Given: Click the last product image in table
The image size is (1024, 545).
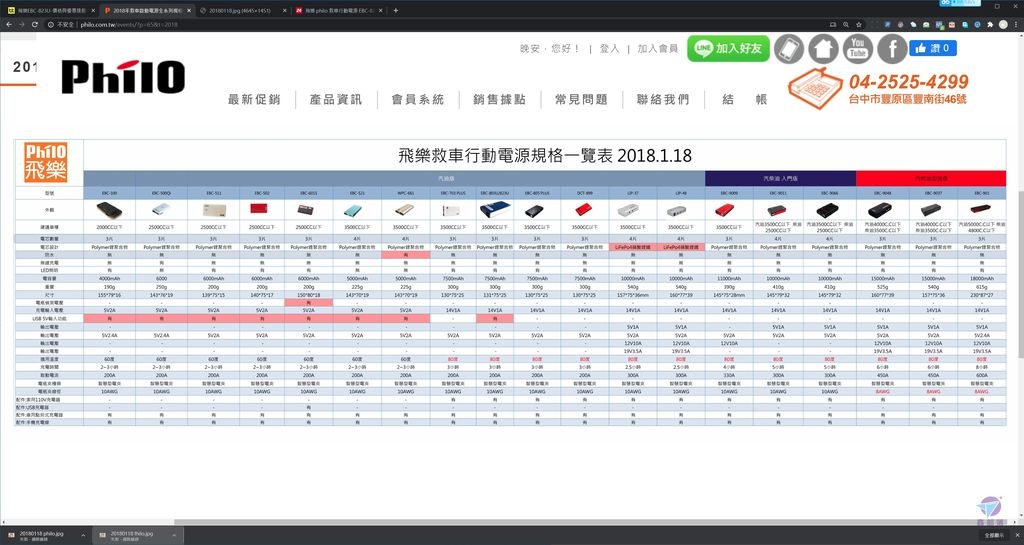Looking at the screenshot, I should pyautogui.click(x=981, y=209).
